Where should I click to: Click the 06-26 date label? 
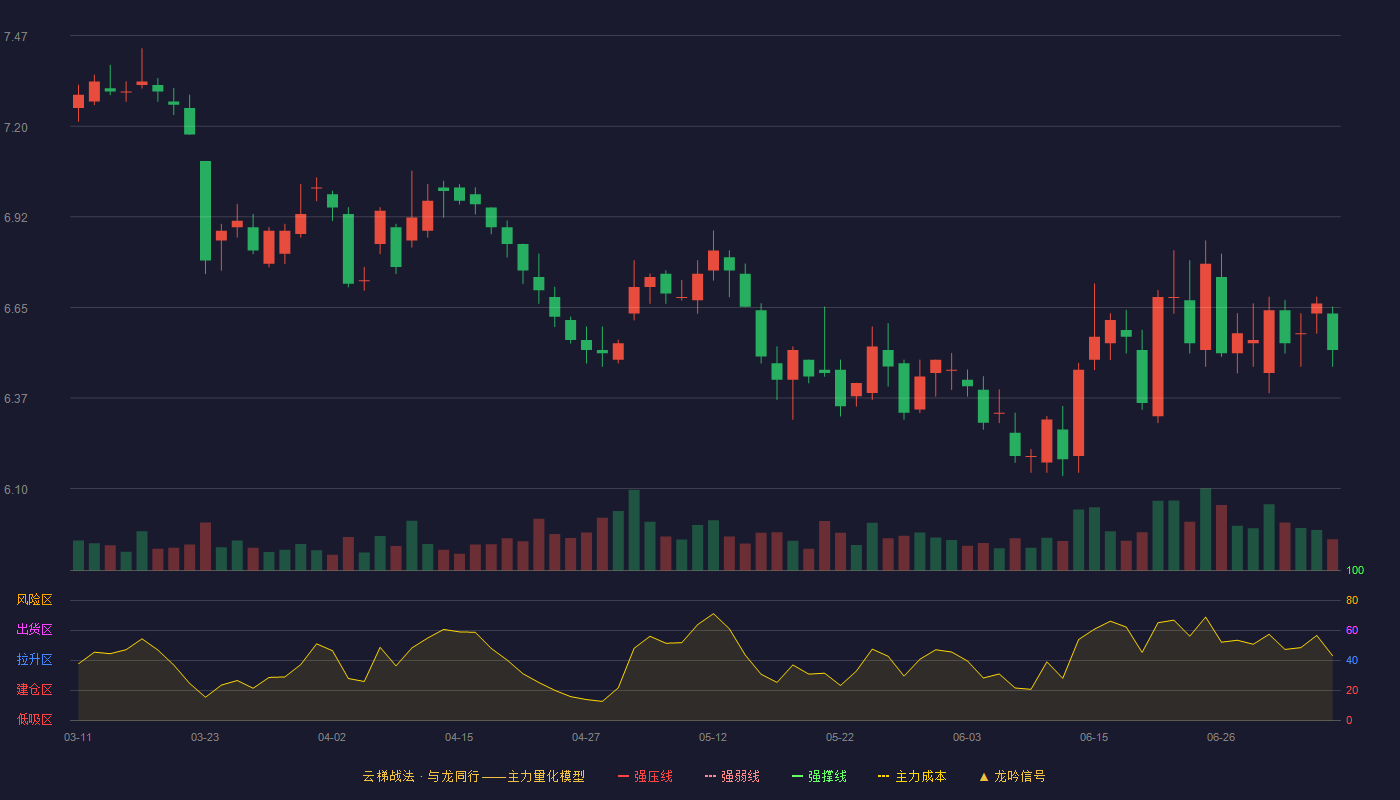(1221, 737)
